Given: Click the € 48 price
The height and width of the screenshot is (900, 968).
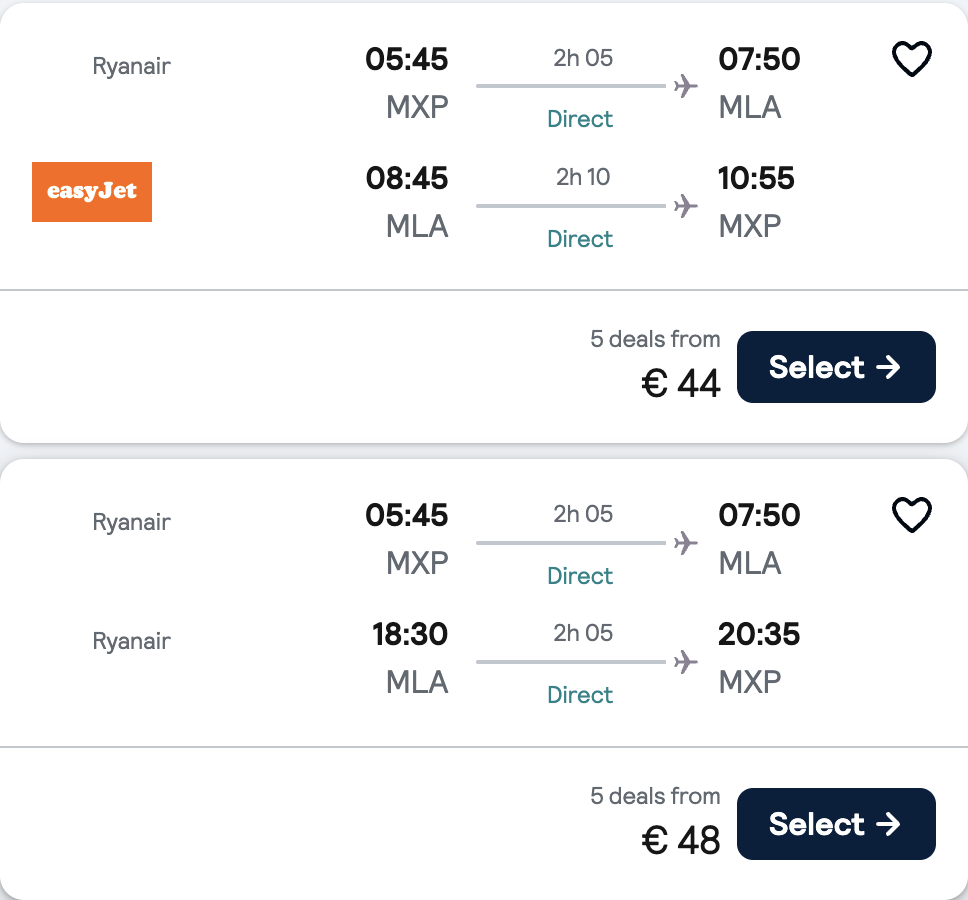Looking at the screenshot, I should coord(681,840).
